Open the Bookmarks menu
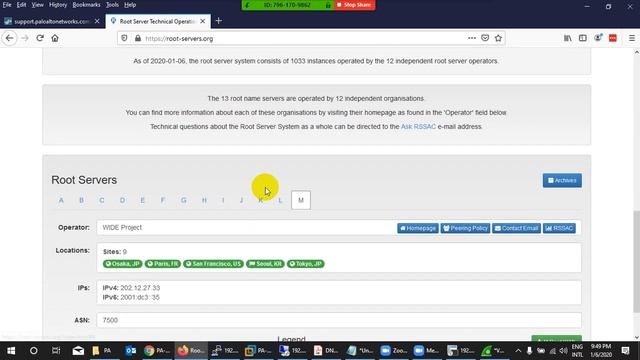The height and width of the screenshot is (360, 640). [x=86, y=5]
